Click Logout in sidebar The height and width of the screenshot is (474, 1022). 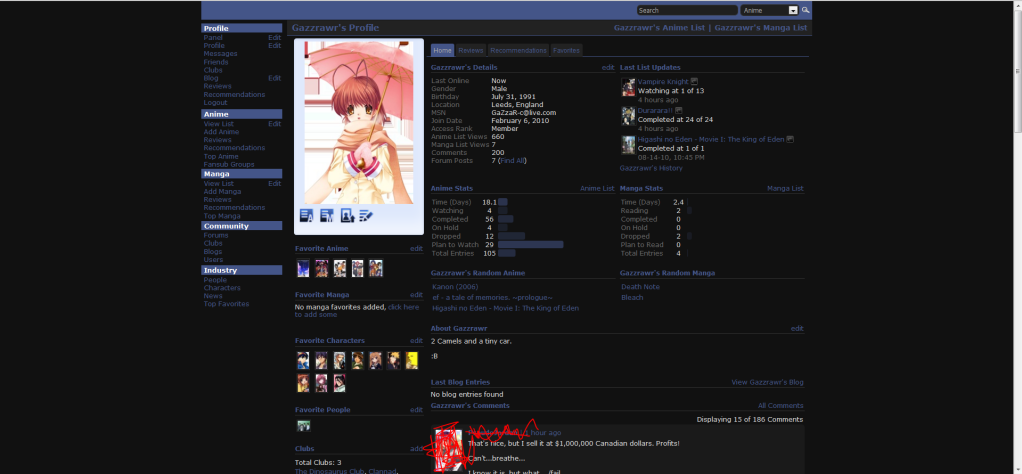click(x=215, y=102)
